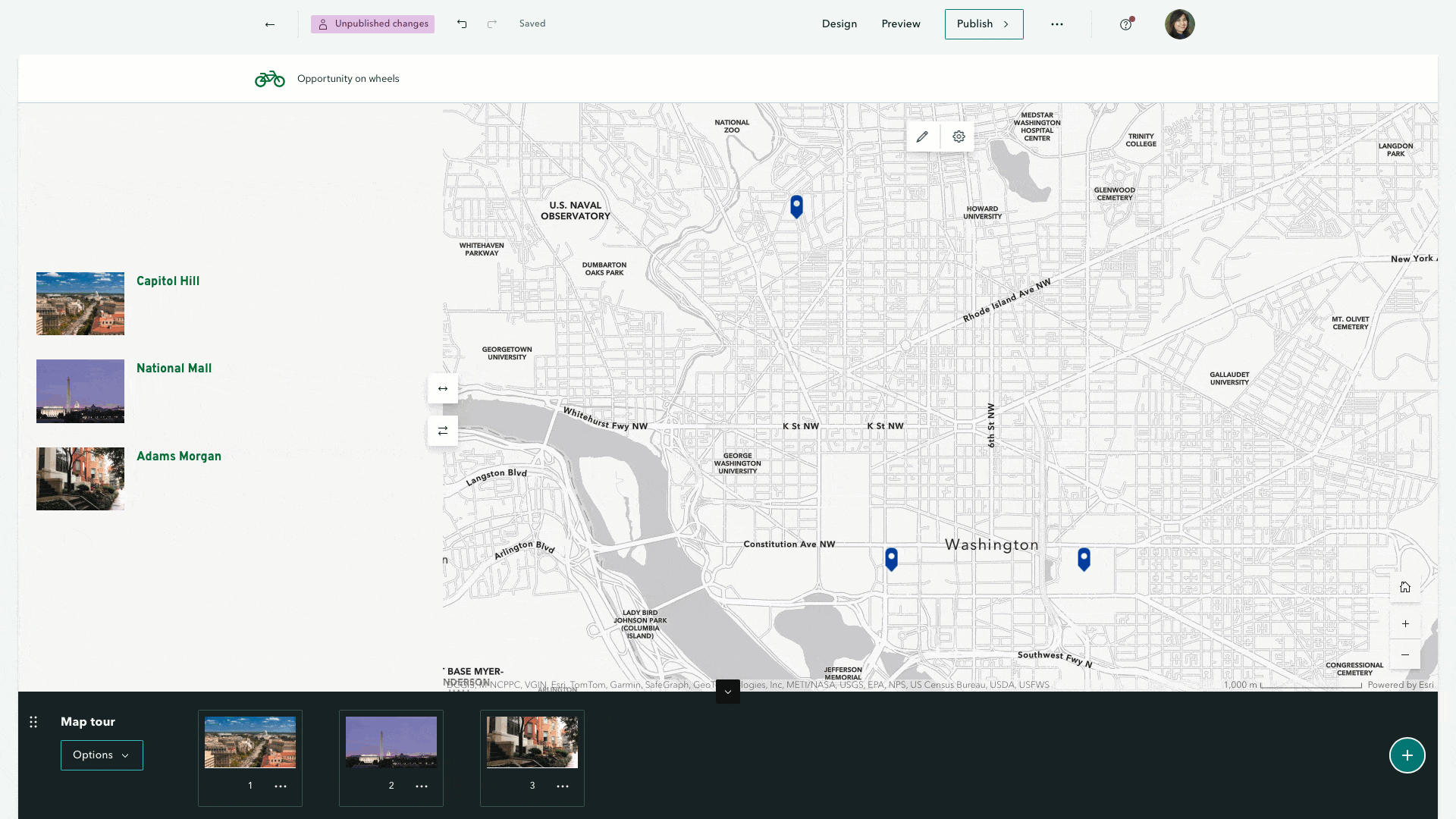Image resolution: width=1456 pixels, height=819 pixels.
Task: Click the swap panels icon on the map edge
Action: pos(443,430)
